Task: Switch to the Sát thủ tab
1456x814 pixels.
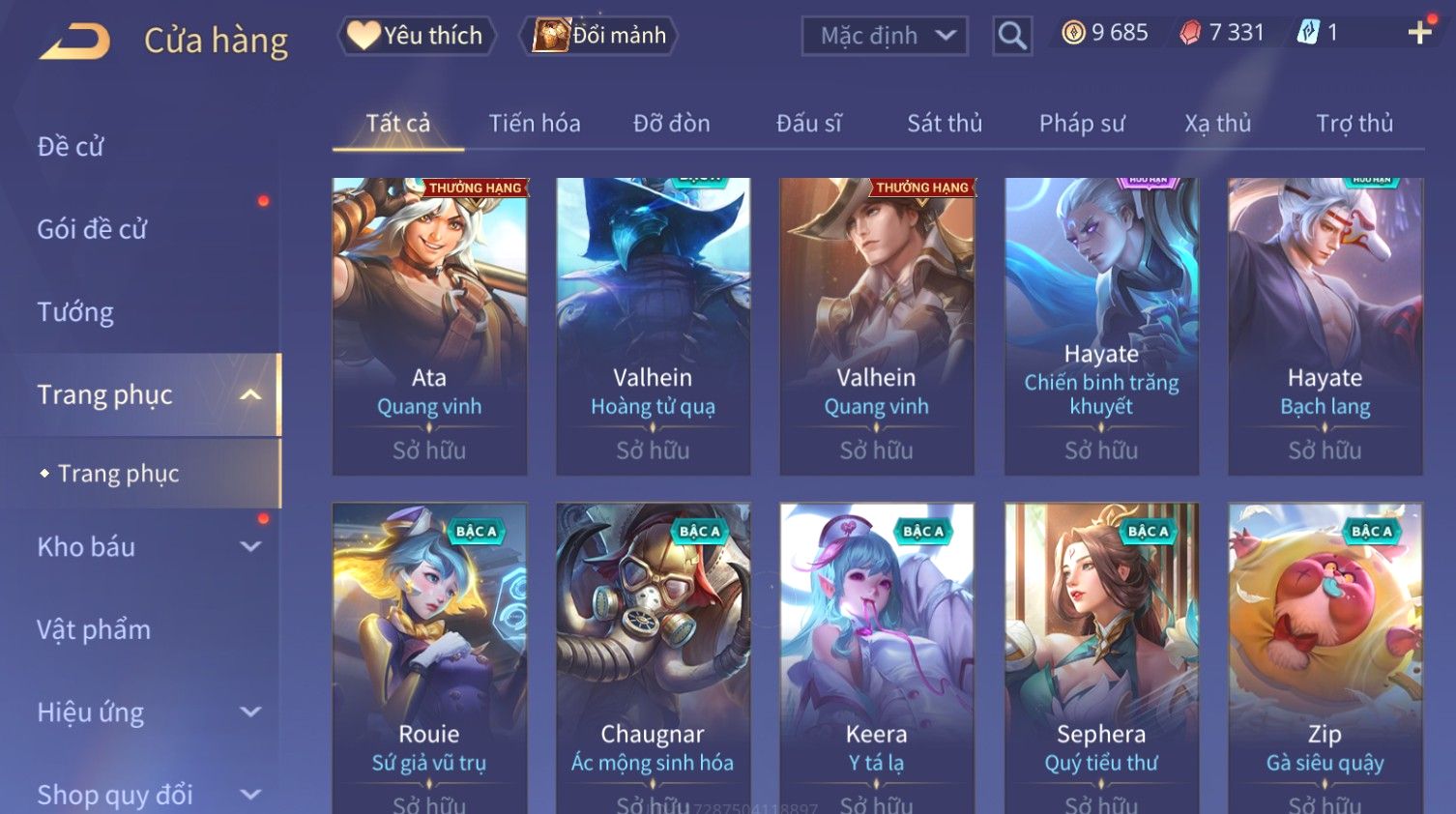Action: tap(945, 124)
